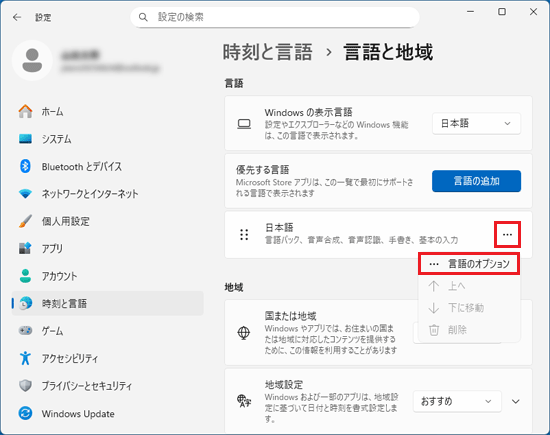Click the privacy shield icon
The height and width of the screenshot is (435, 550).
point(25,386)
